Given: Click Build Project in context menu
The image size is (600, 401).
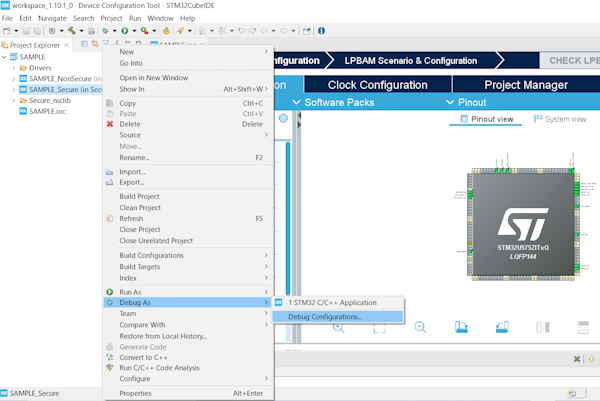Looking at the screenshot, I should (141, 196).
